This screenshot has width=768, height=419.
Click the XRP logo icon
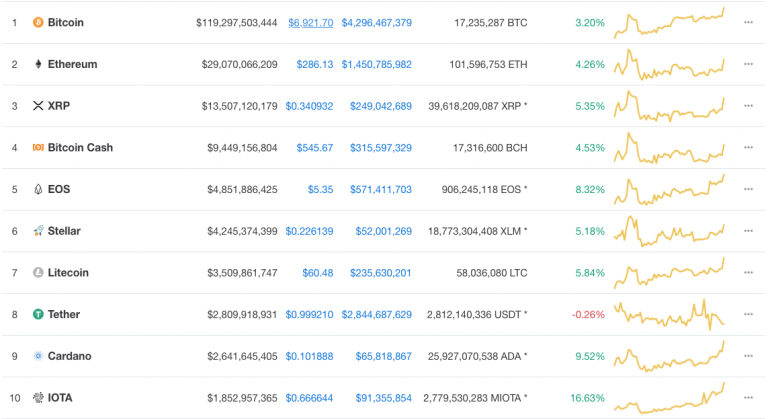point(38,106)
